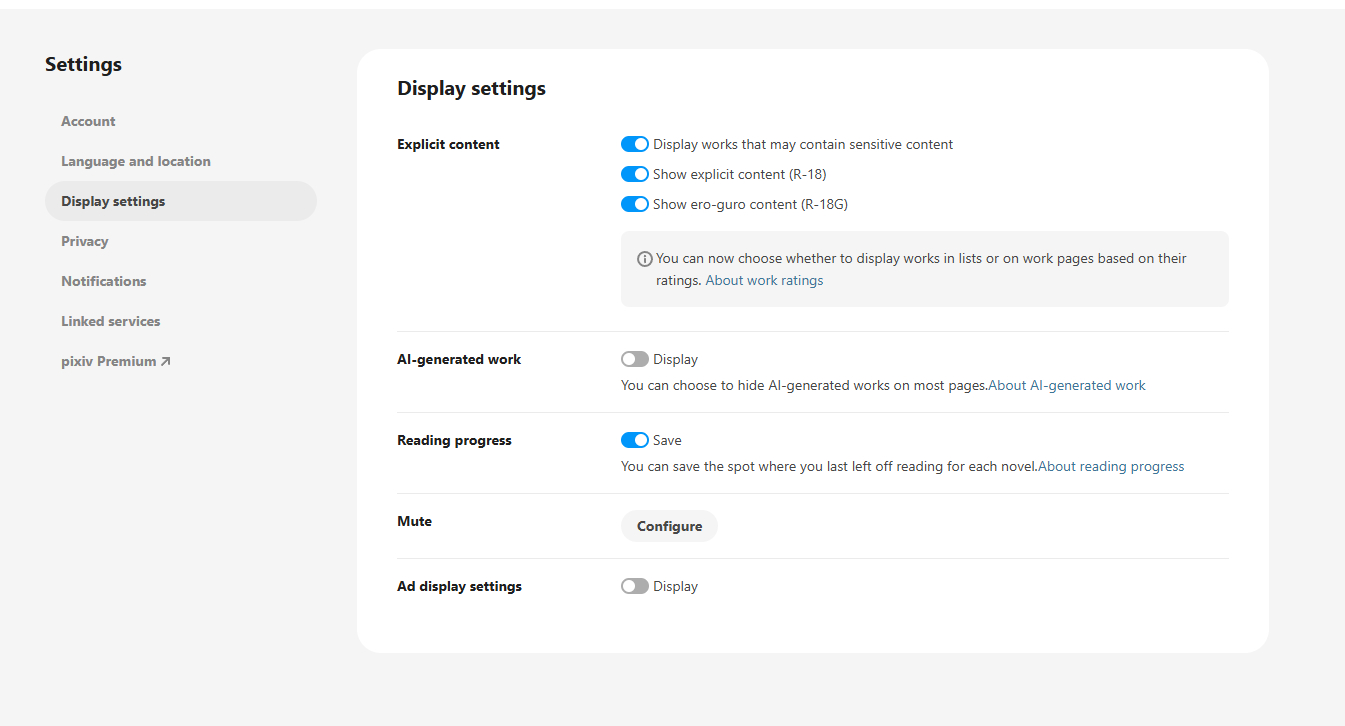Screen dimensions: 1345x726
Task: Click the Display settings panel title heading
Action: pos(471,89)
